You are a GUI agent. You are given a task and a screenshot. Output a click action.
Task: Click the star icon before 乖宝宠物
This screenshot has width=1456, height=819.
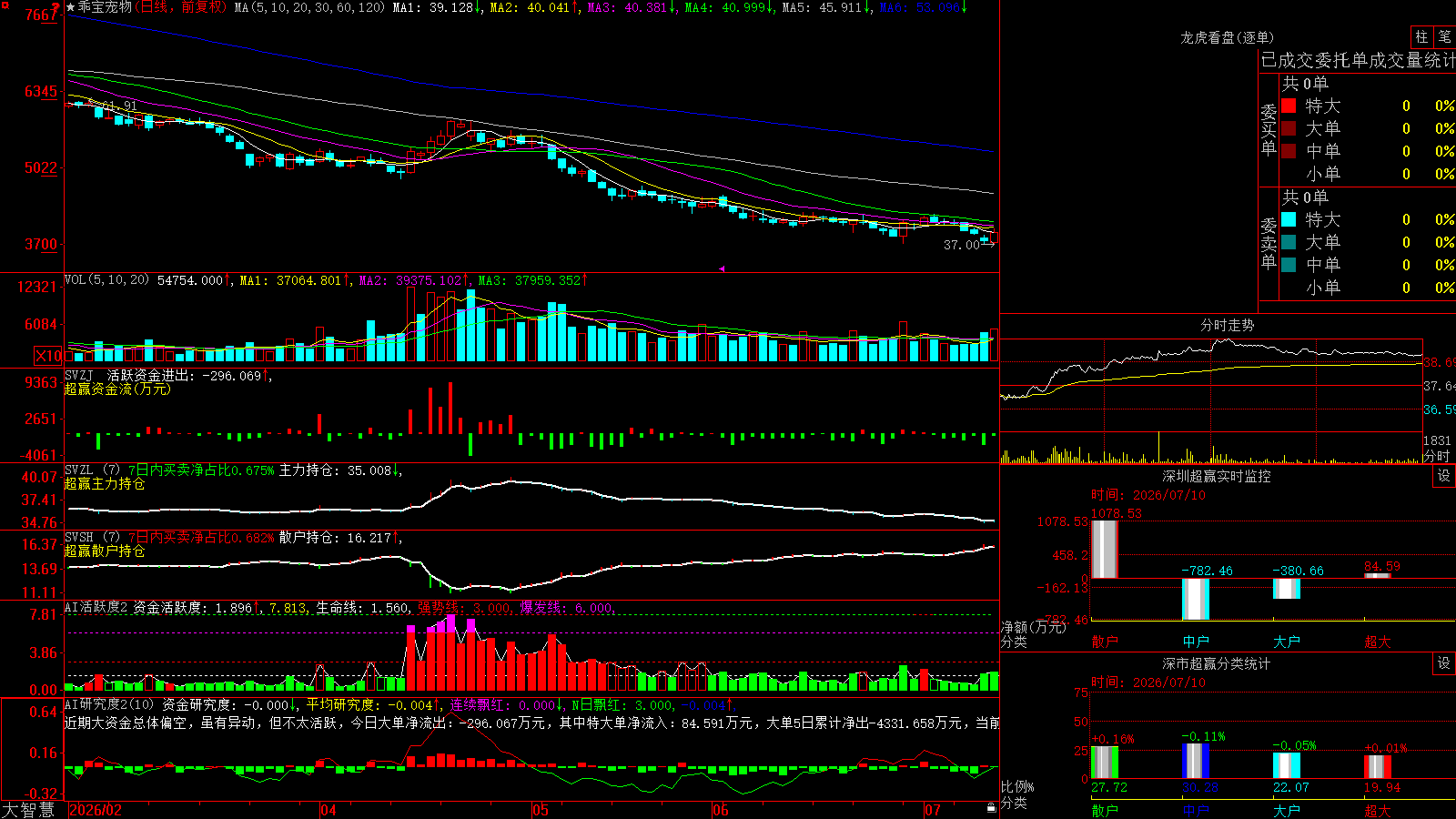(71, 7)
